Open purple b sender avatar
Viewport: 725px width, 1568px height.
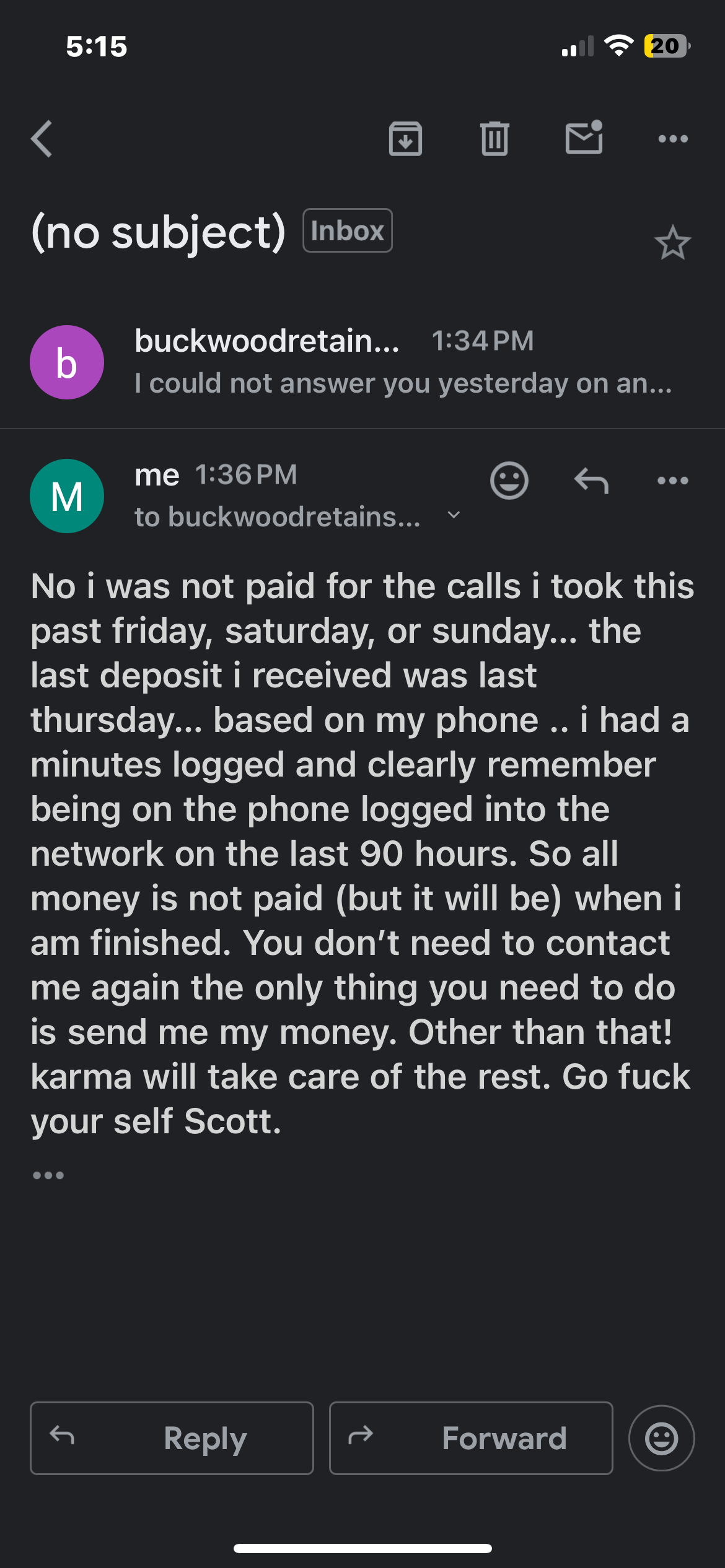click(67, 362)
